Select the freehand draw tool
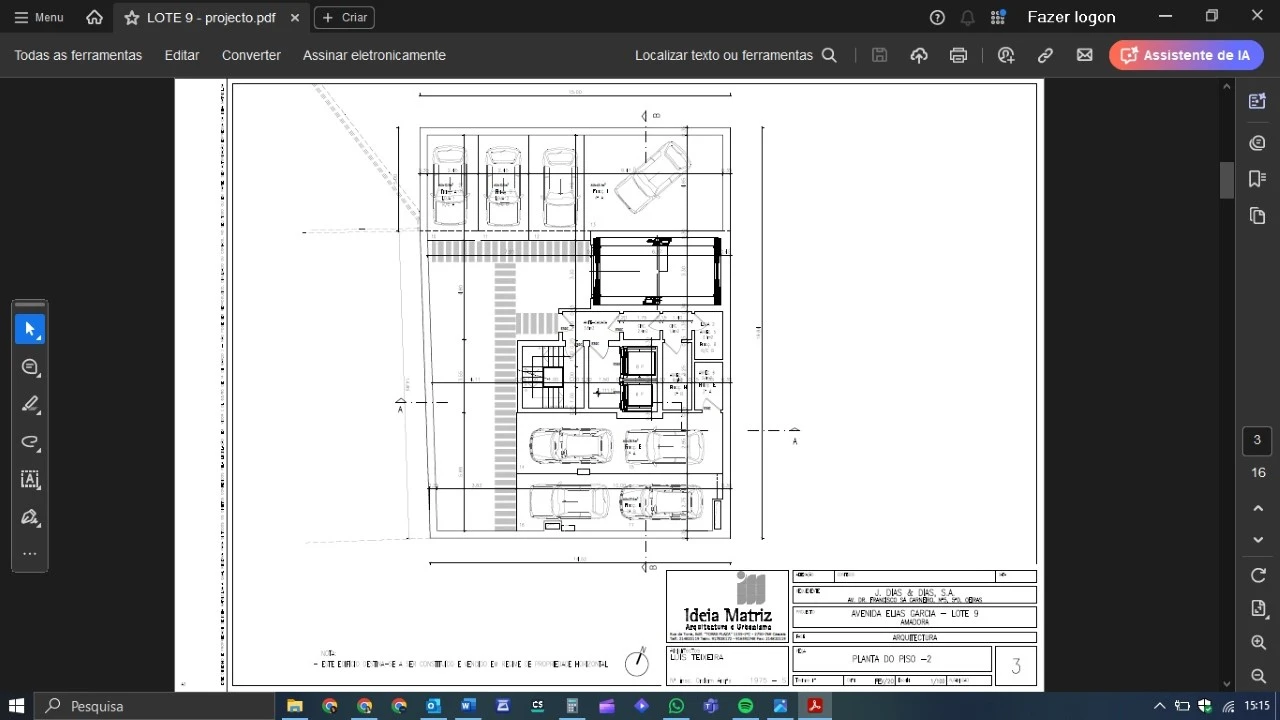This screenshot has width=1280, height=720. click(30, 442)
